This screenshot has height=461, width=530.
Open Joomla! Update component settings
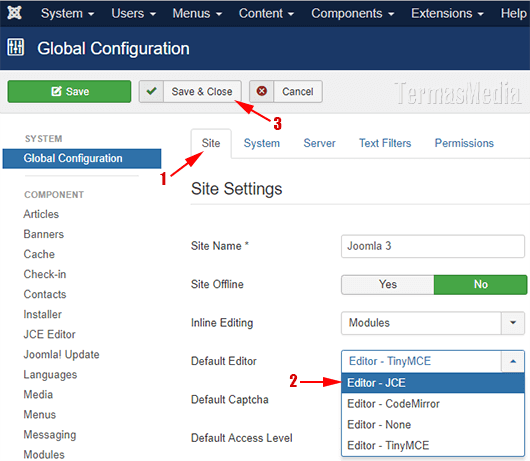pyautogui.click(x=61, y=354)
